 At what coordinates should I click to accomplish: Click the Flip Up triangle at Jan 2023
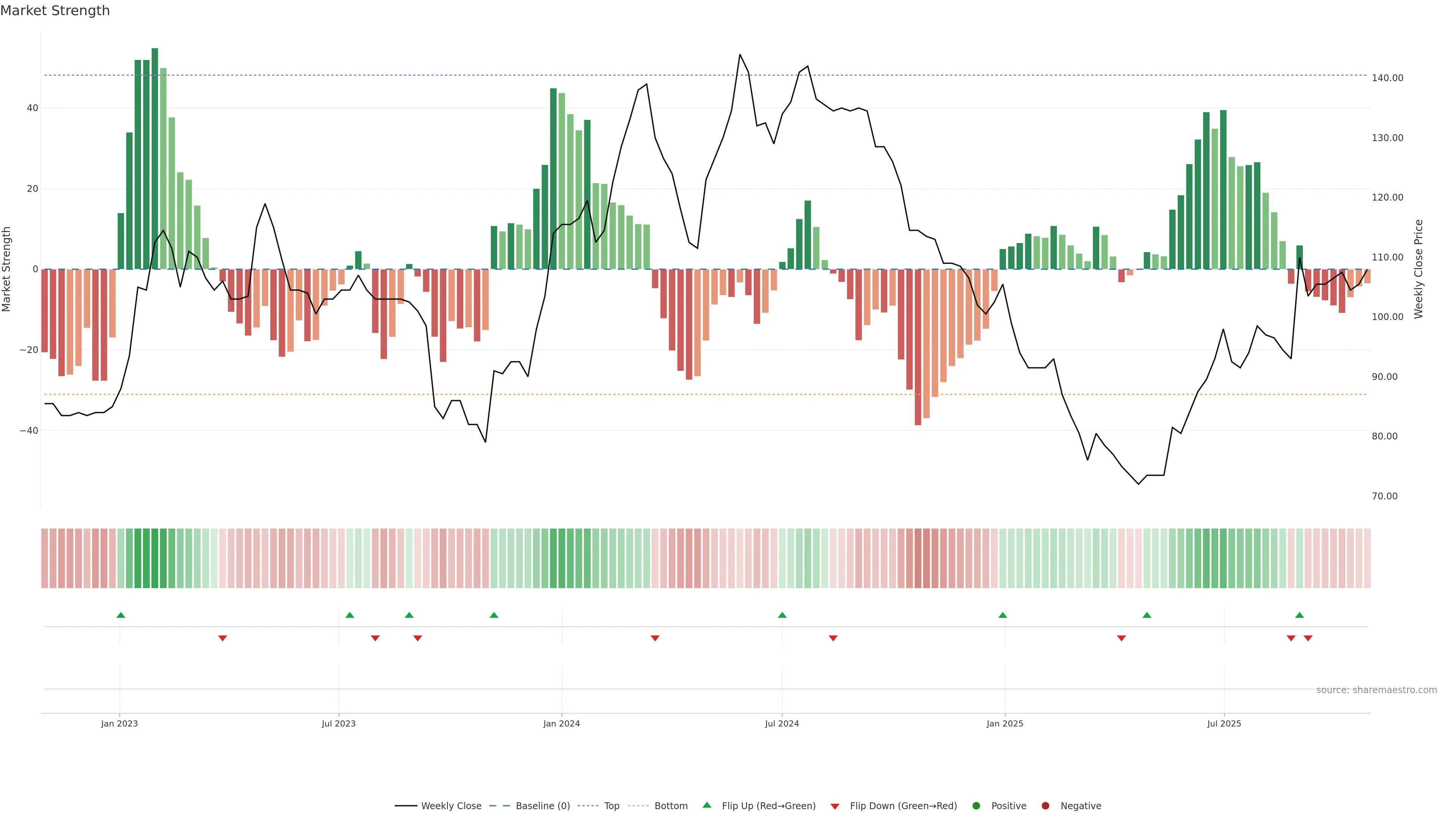pyautogui.click(x=121, y=615)
